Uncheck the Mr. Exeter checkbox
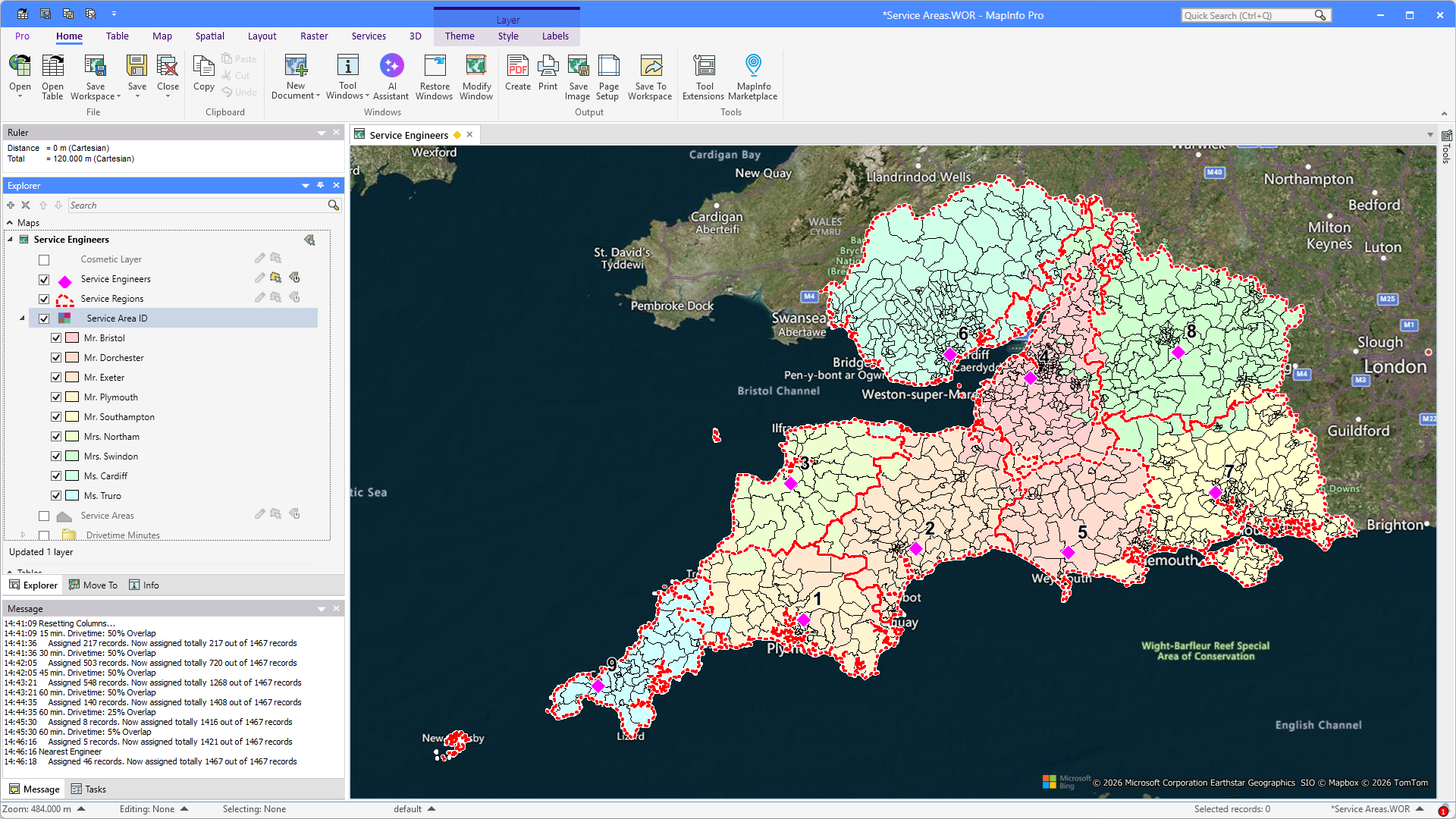The width and height of the screenshot is (1456, 819). [56, 378]
